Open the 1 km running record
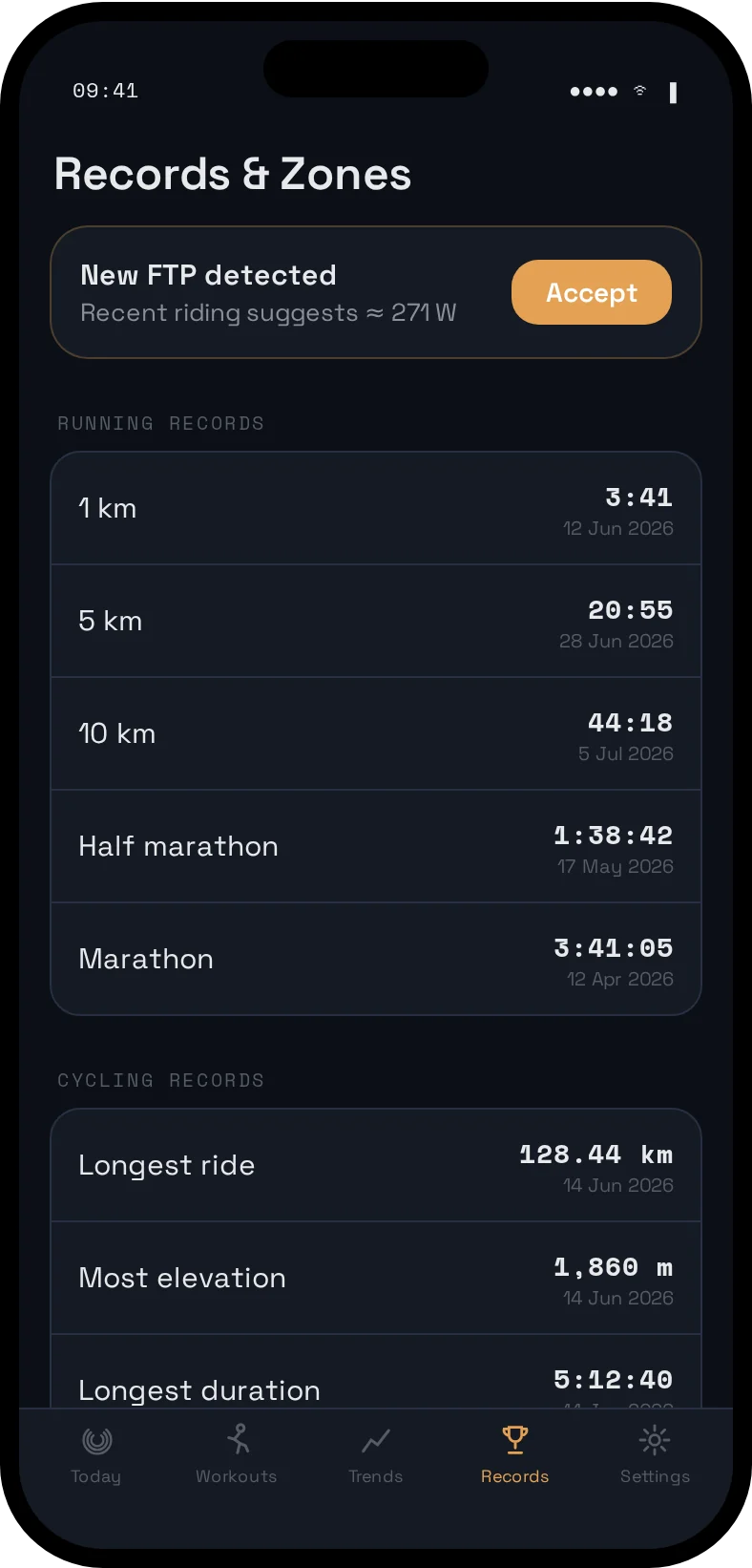Image resolution: width=752 pixels, height=1568 pixels. [376, 508]
